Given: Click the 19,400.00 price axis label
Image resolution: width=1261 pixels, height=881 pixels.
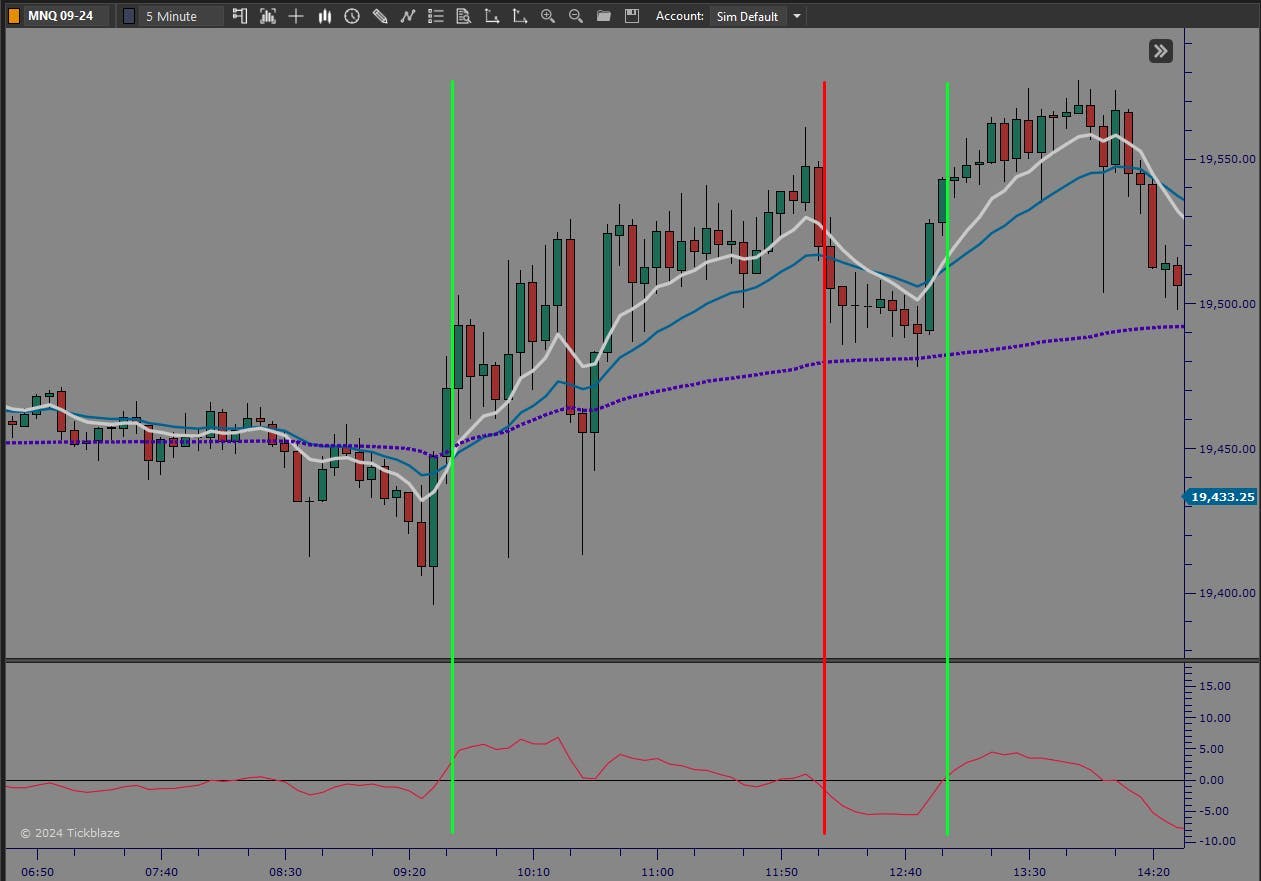Looking at the screenshot, I should pyautogui.click(x=1226, y=593).
